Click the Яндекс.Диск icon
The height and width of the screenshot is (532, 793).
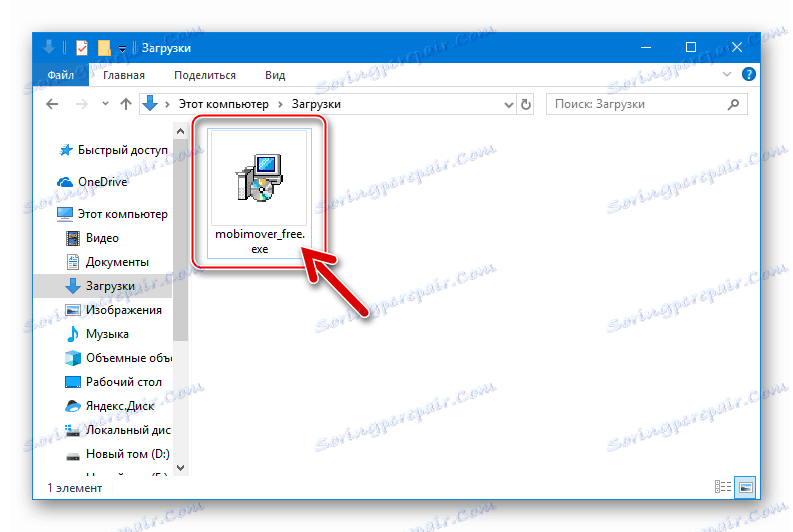(73, 406)
